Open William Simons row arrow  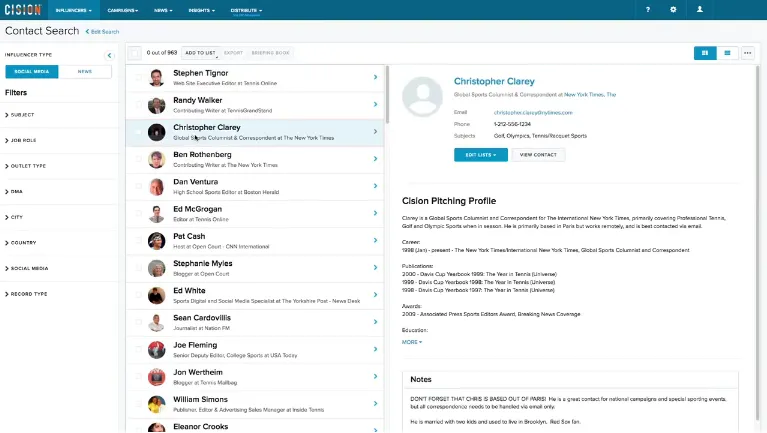tap(375, 404)
